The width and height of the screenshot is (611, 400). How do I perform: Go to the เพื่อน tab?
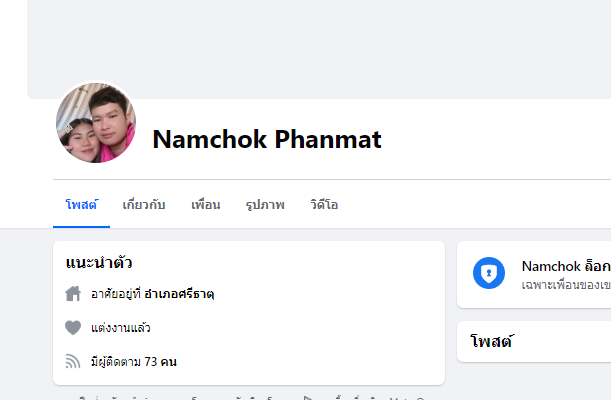(x=205, y=204)
